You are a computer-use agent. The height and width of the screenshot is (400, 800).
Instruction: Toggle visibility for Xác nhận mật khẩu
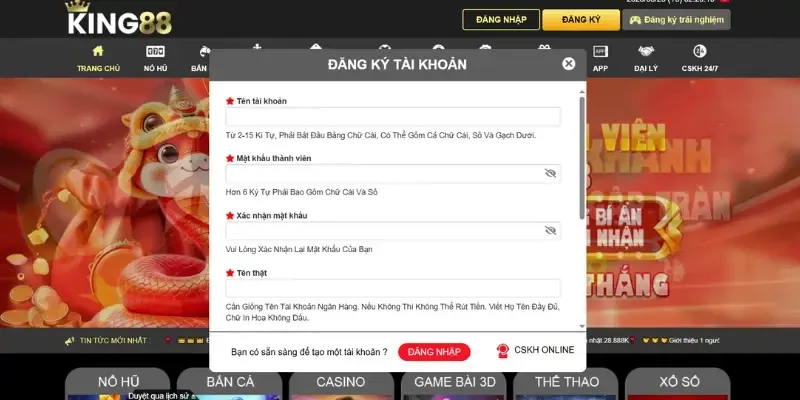point(550,231)
